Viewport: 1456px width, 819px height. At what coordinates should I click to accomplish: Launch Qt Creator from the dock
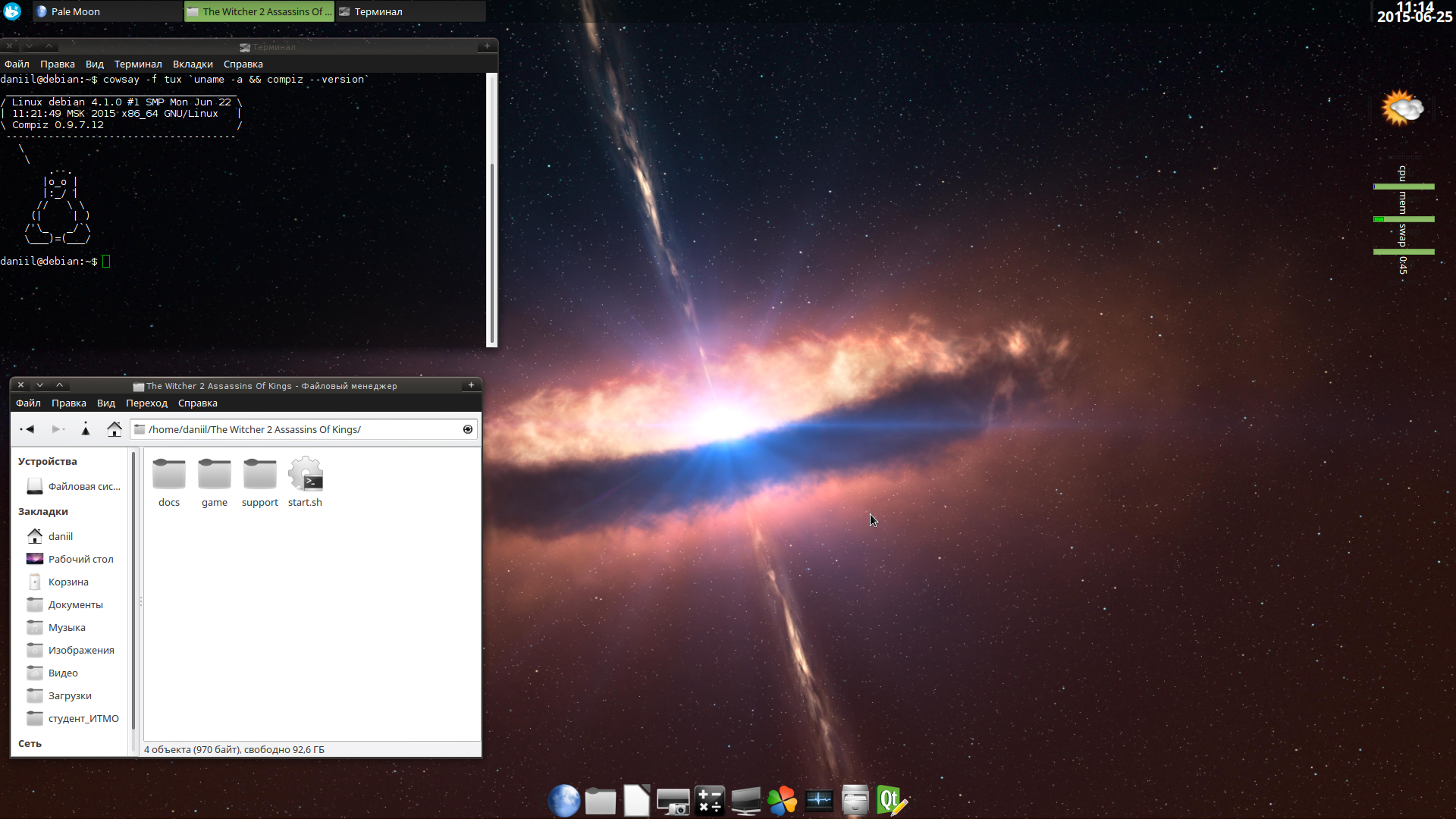coord(891,801)
